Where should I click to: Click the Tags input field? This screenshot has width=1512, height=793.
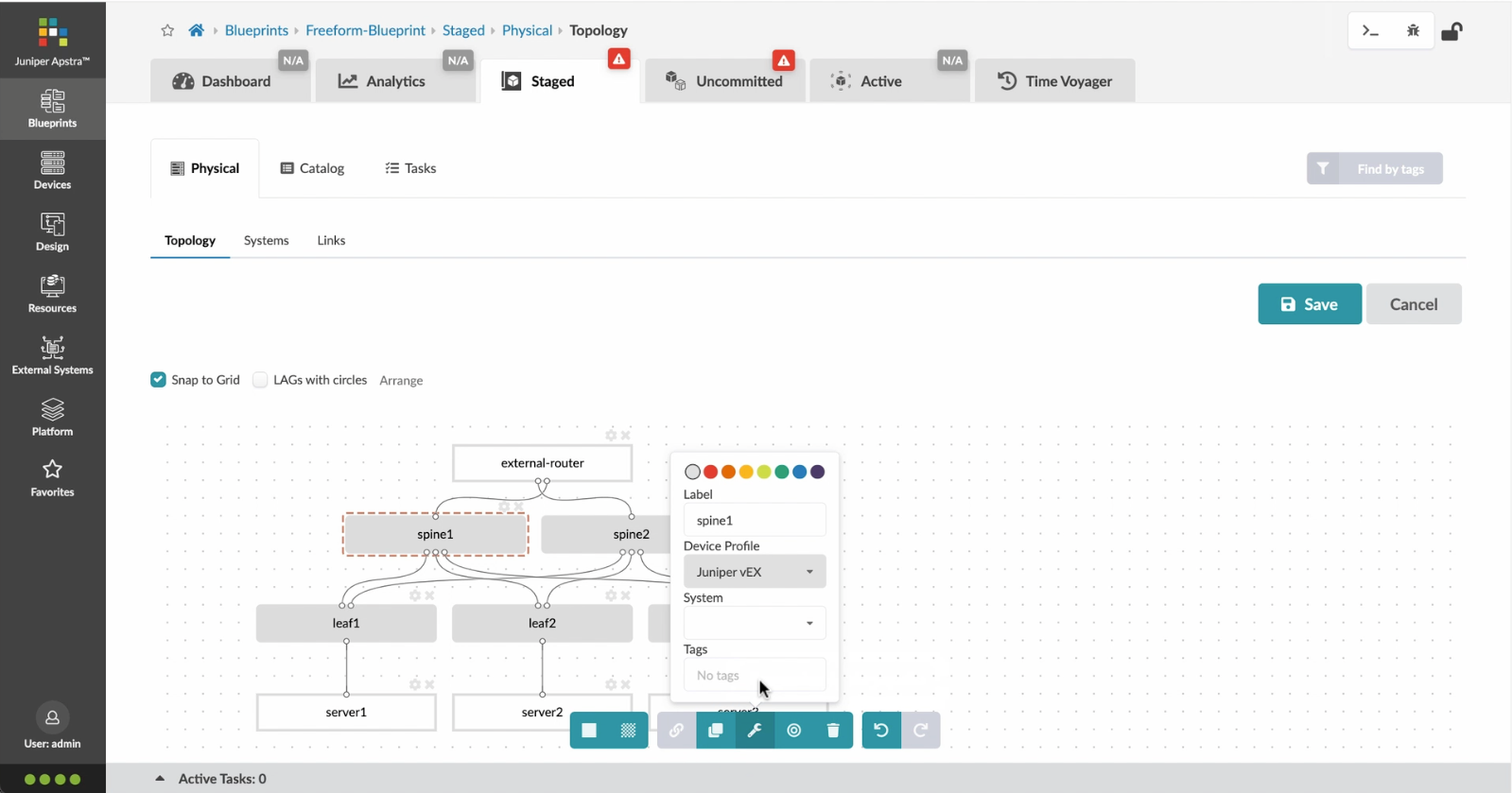(755, 675)
